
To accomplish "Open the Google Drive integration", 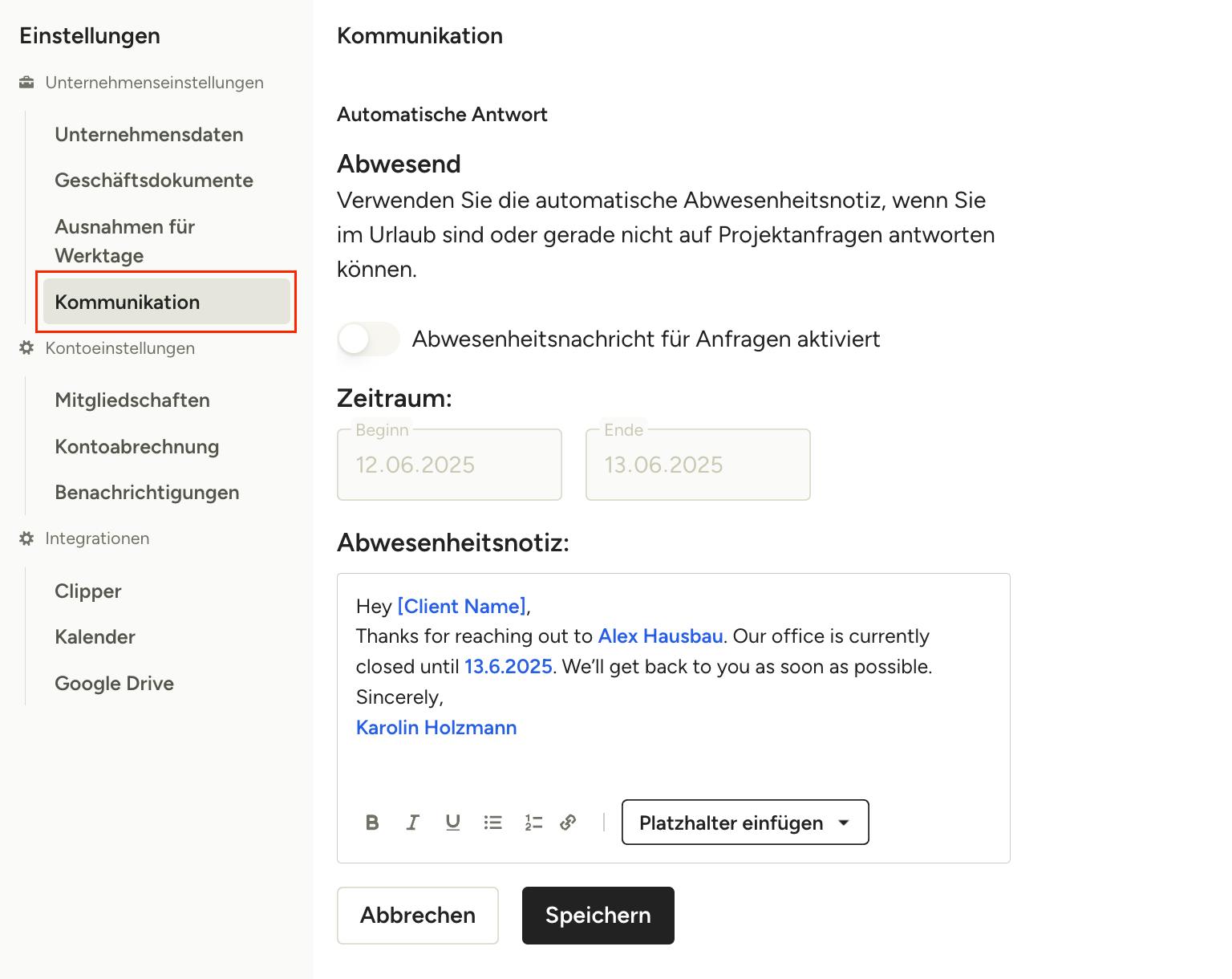I will pyautogui.click(x=114, y=684).
